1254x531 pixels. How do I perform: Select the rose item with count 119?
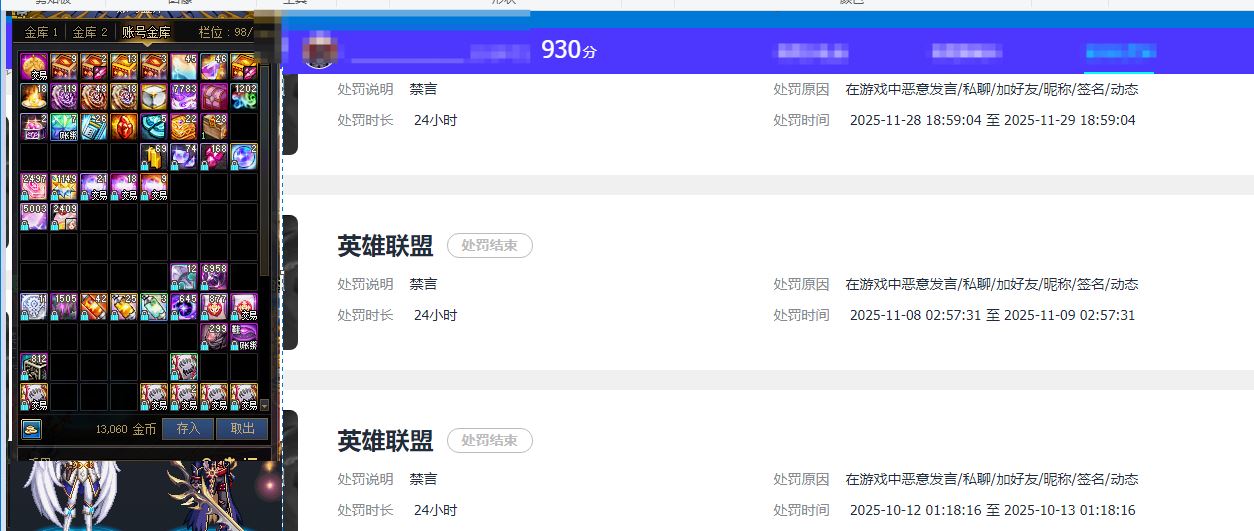pos(64,97)
